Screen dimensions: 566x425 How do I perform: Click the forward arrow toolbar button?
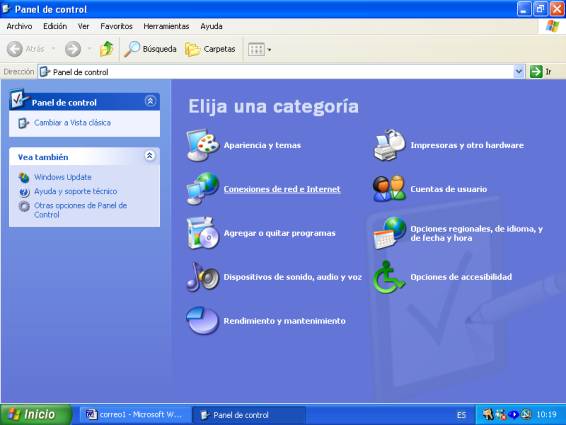pos(73,49)
